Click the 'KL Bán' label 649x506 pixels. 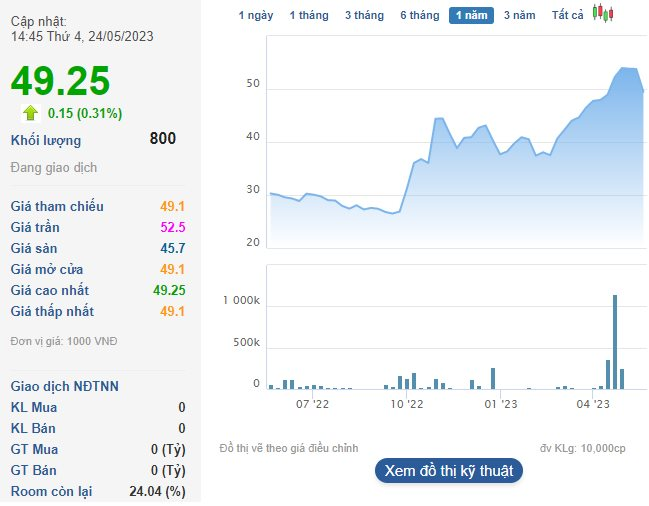[33, 428]
